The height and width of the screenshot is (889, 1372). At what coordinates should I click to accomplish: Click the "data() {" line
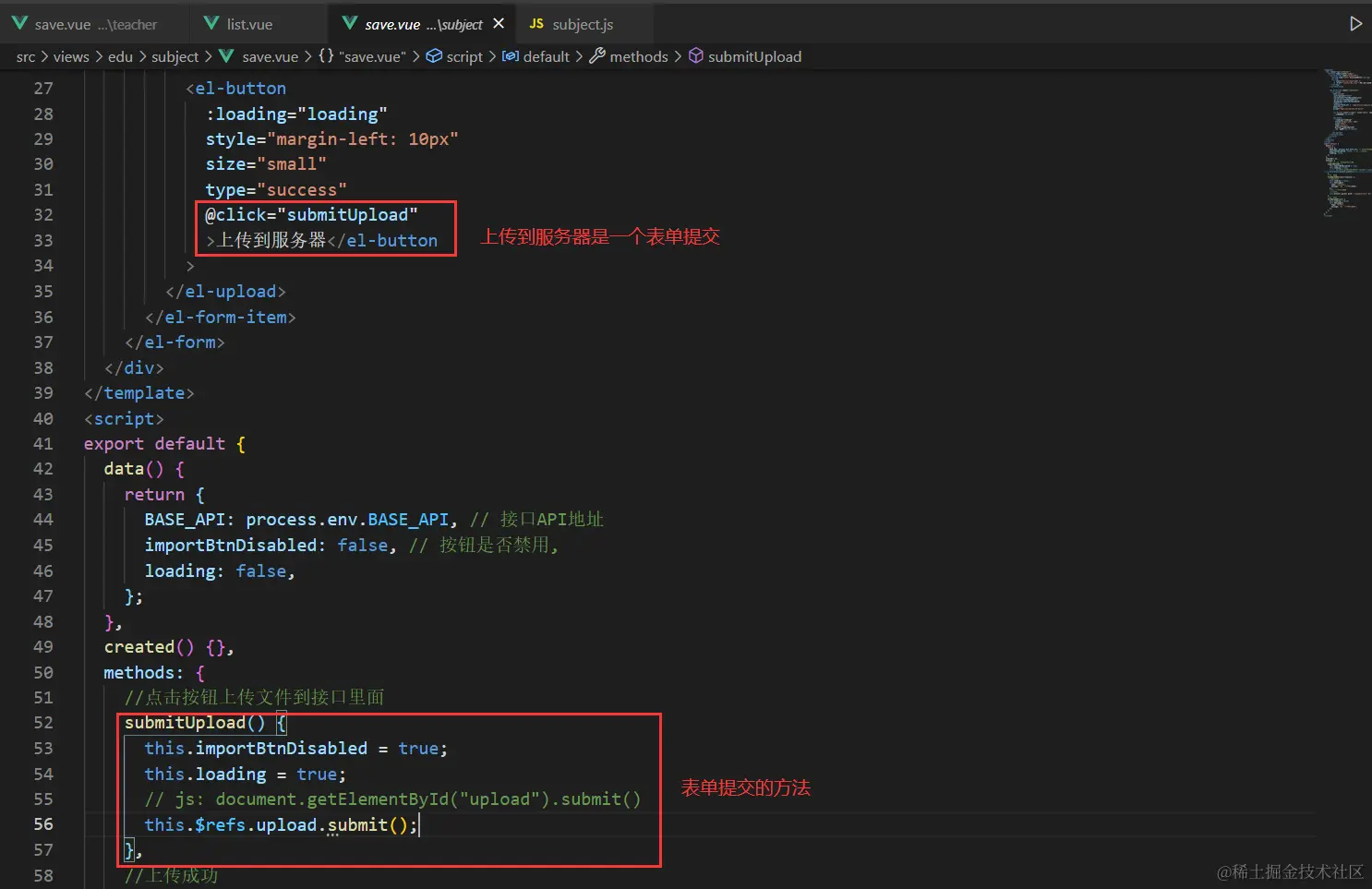144,469
